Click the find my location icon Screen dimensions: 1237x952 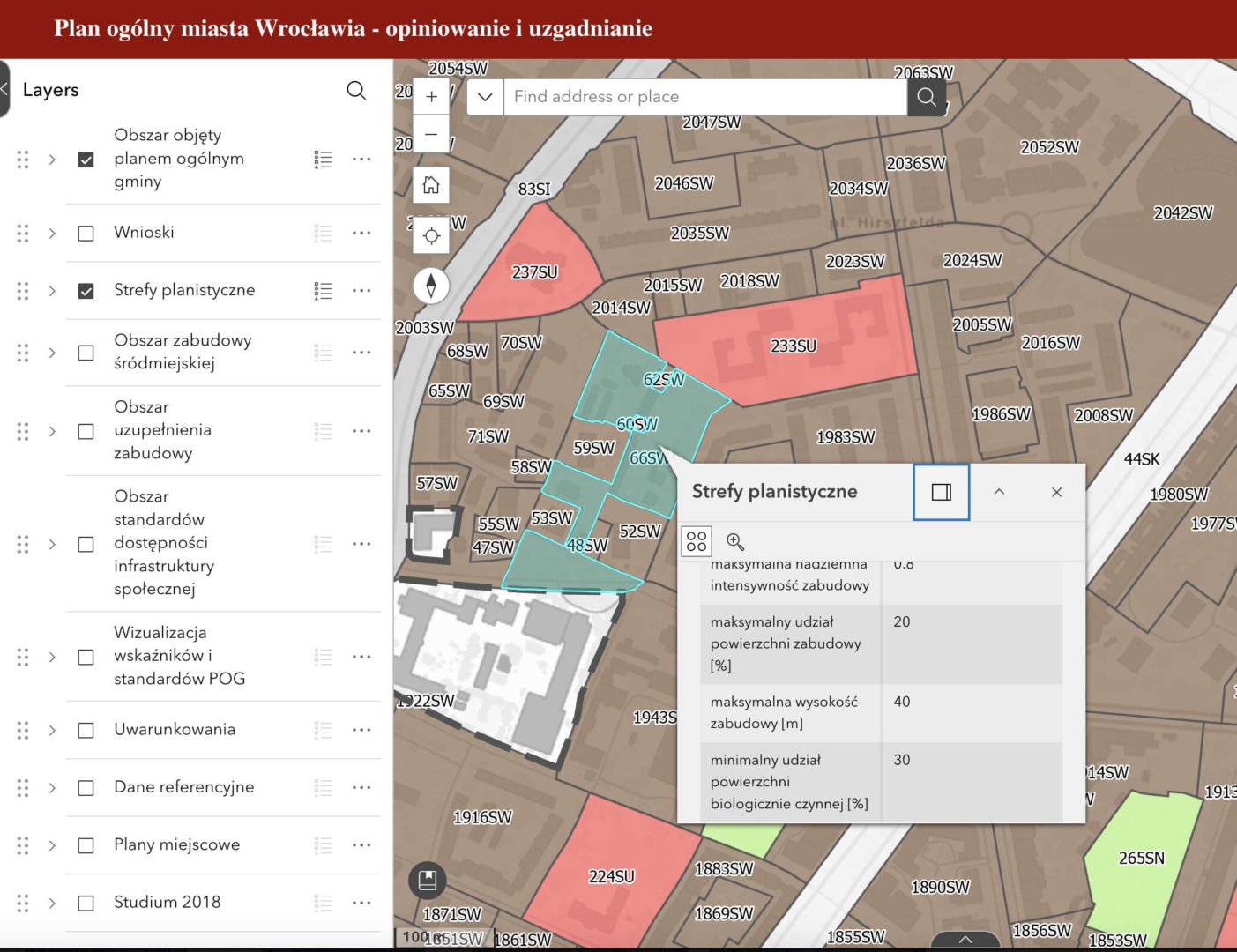431,235
